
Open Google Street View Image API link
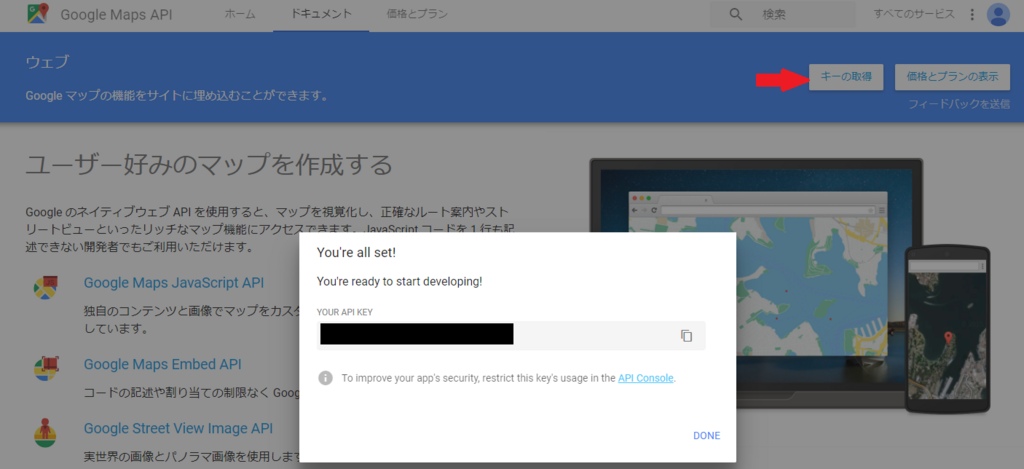(x=178, y=429)
